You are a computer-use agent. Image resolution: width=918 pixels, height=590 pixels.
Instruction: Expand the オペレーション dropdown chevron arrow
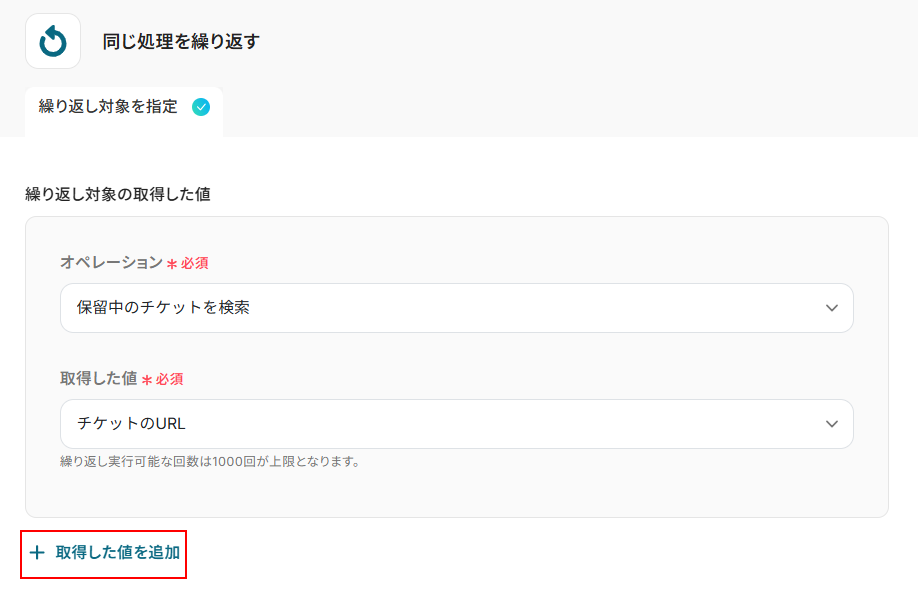831,308
